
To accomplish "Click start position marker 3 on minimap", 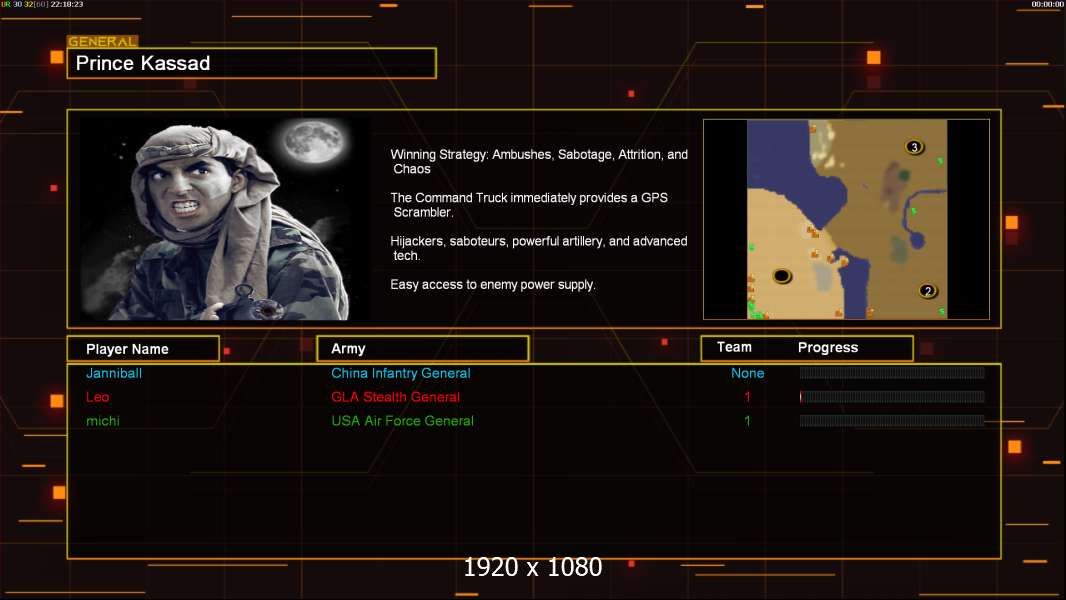I will tap(914, 147).
